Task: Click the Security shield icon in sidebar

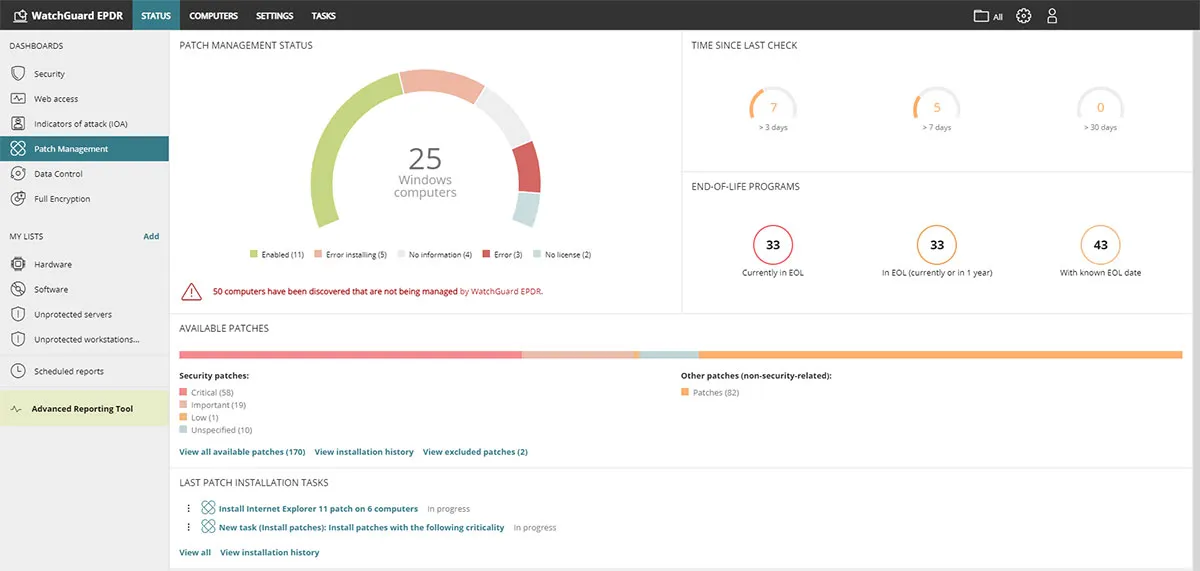Action: point(17,74)
